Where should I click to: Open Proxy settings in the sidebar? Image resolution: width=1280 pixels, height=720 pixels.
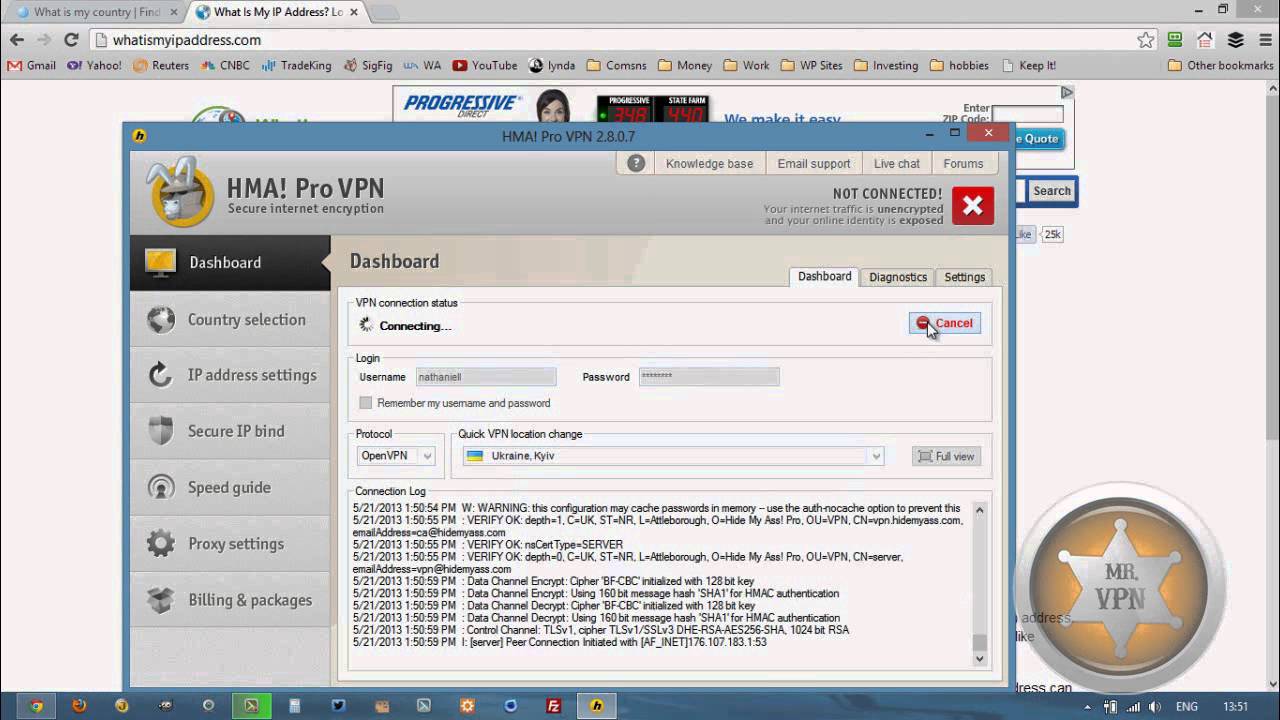pos(230,544)
